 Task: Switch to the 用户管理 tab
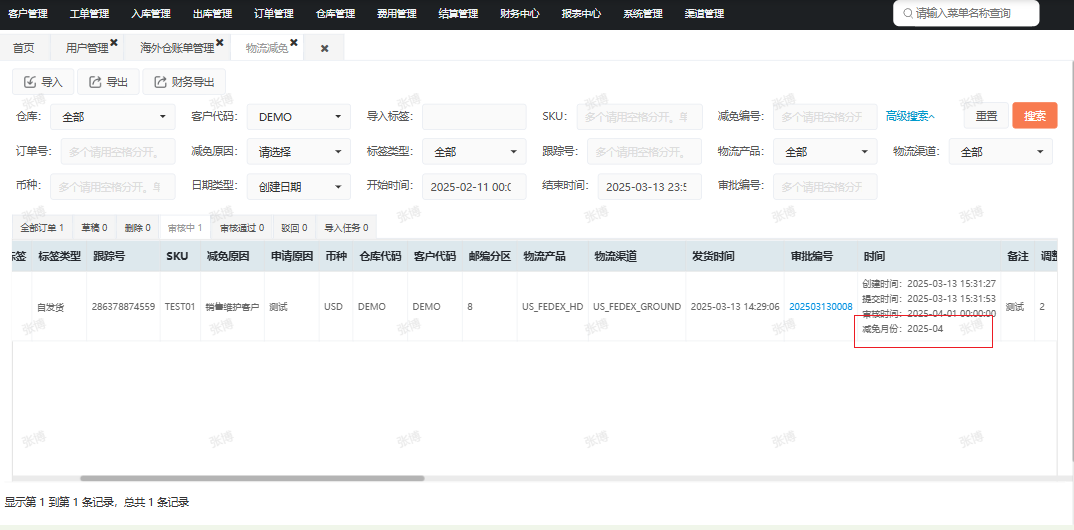click(x=87, y=48)
